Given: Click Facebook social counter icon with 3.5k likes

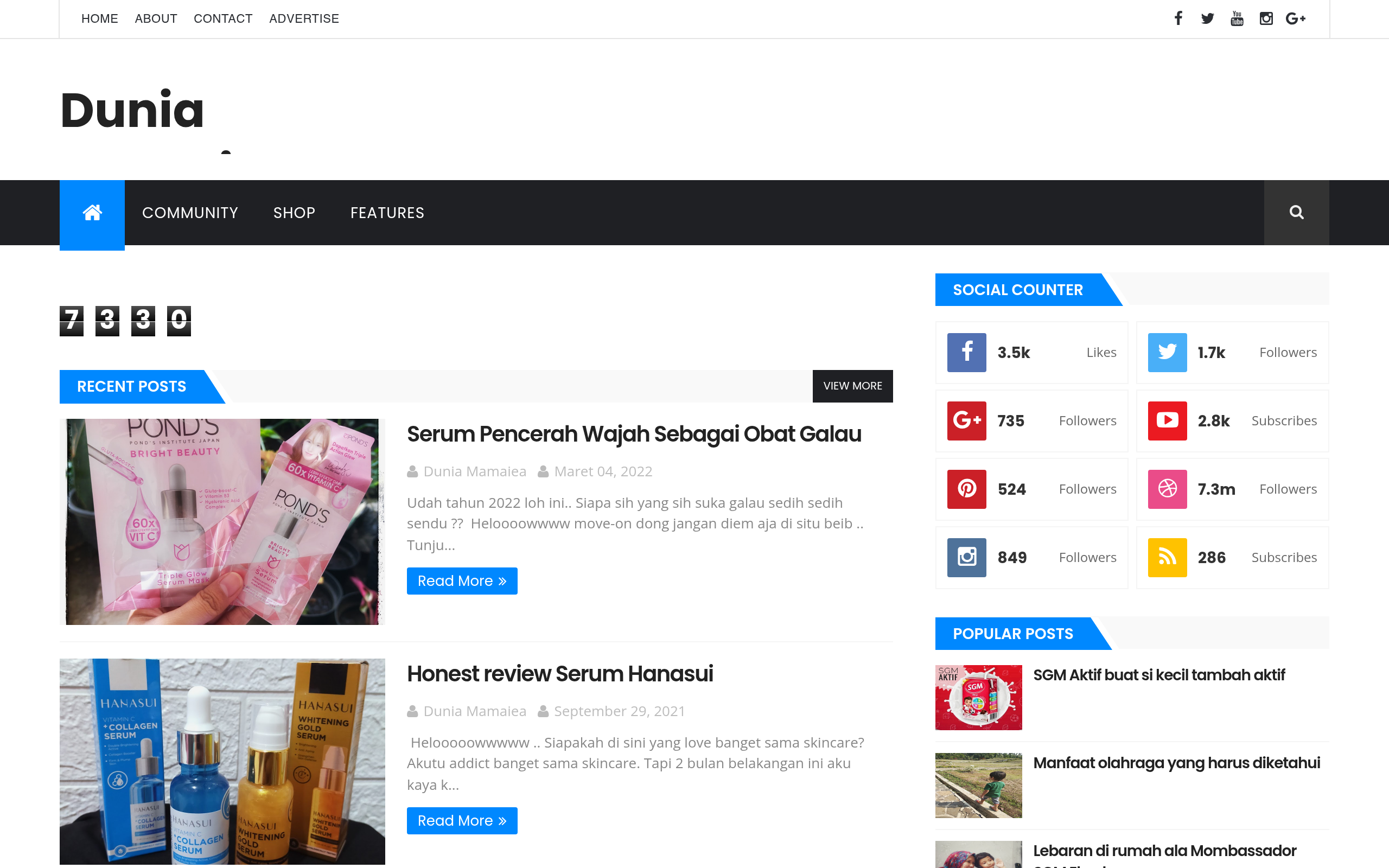Looking at the screenshot, I should (x=966, y=352).
